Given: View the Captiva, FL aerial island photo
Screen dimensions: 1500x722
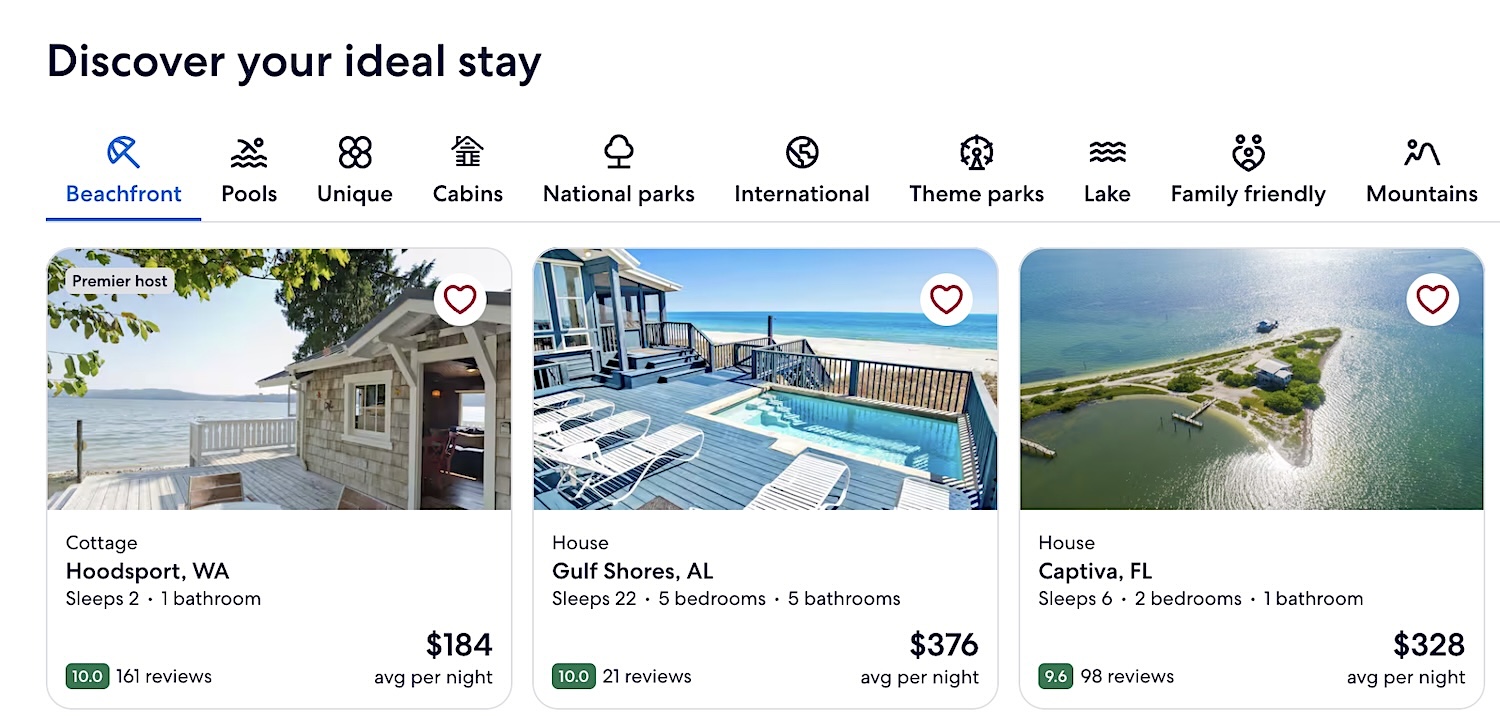Looking at the screenshot, I should (x=1250, y=400).
